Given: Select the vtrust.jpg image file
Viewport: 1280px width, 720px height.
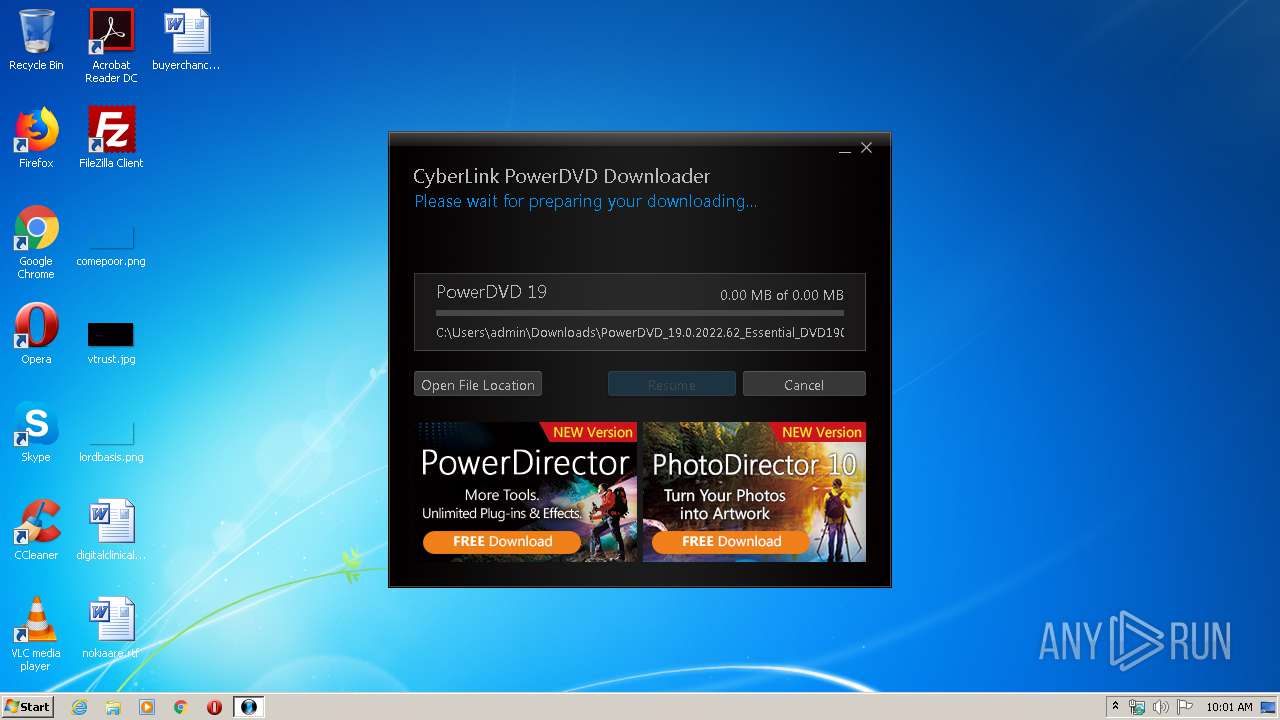Looking at the screenshot, I should click(x=111, y=344).
